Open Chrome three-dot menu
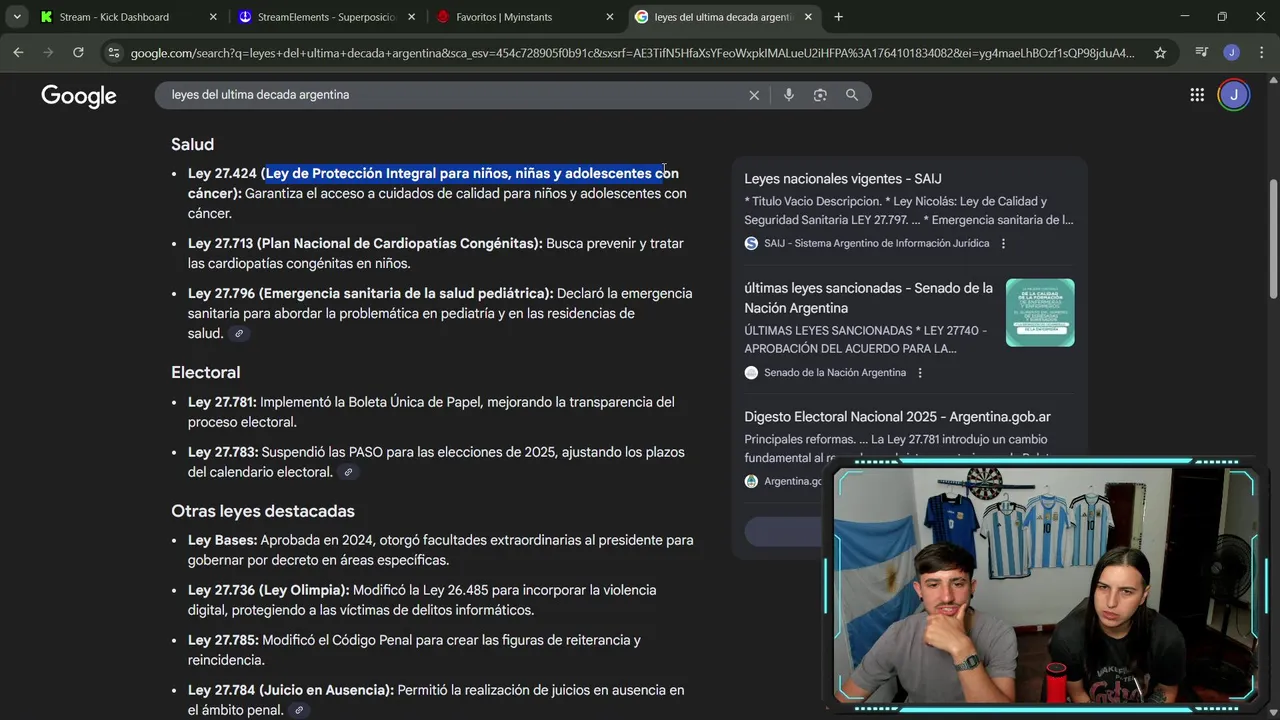Image resolution: width=1280 pixels, height=720 pixels. [1260, 53]
